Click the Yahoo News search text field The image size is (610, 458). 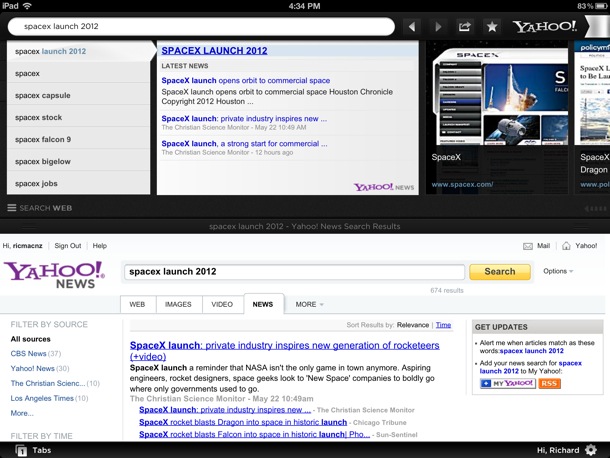click(x=294, y=272)
